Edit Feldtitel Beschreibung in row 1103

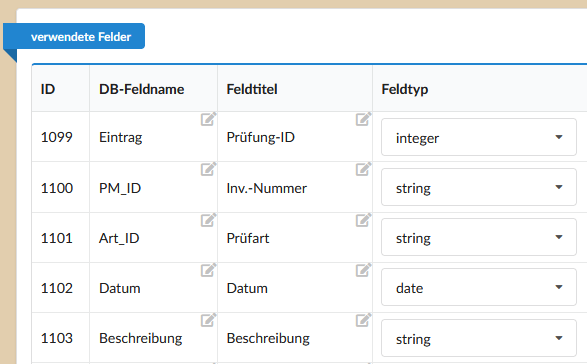[x=363, y=320]
